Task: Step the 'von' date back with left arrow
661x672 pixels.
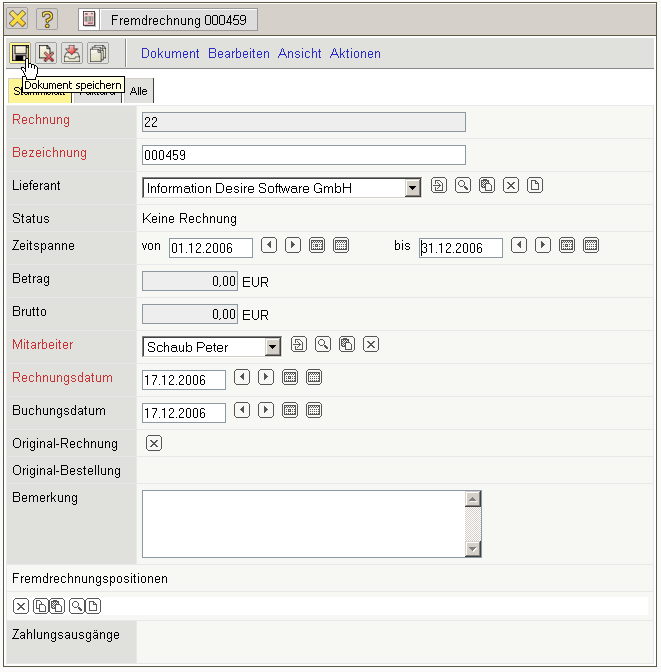Action: pos(269,245)
